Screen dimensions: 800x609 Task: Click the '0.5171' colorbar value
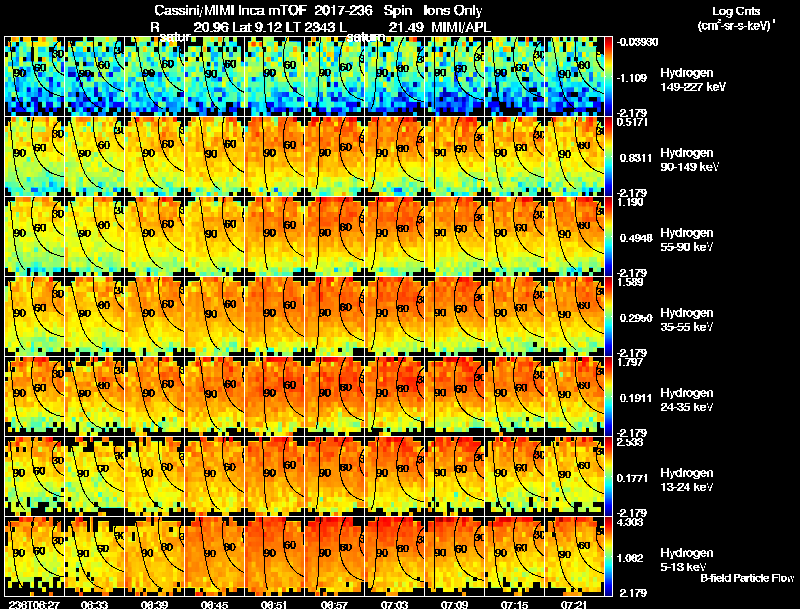[632, 122]
